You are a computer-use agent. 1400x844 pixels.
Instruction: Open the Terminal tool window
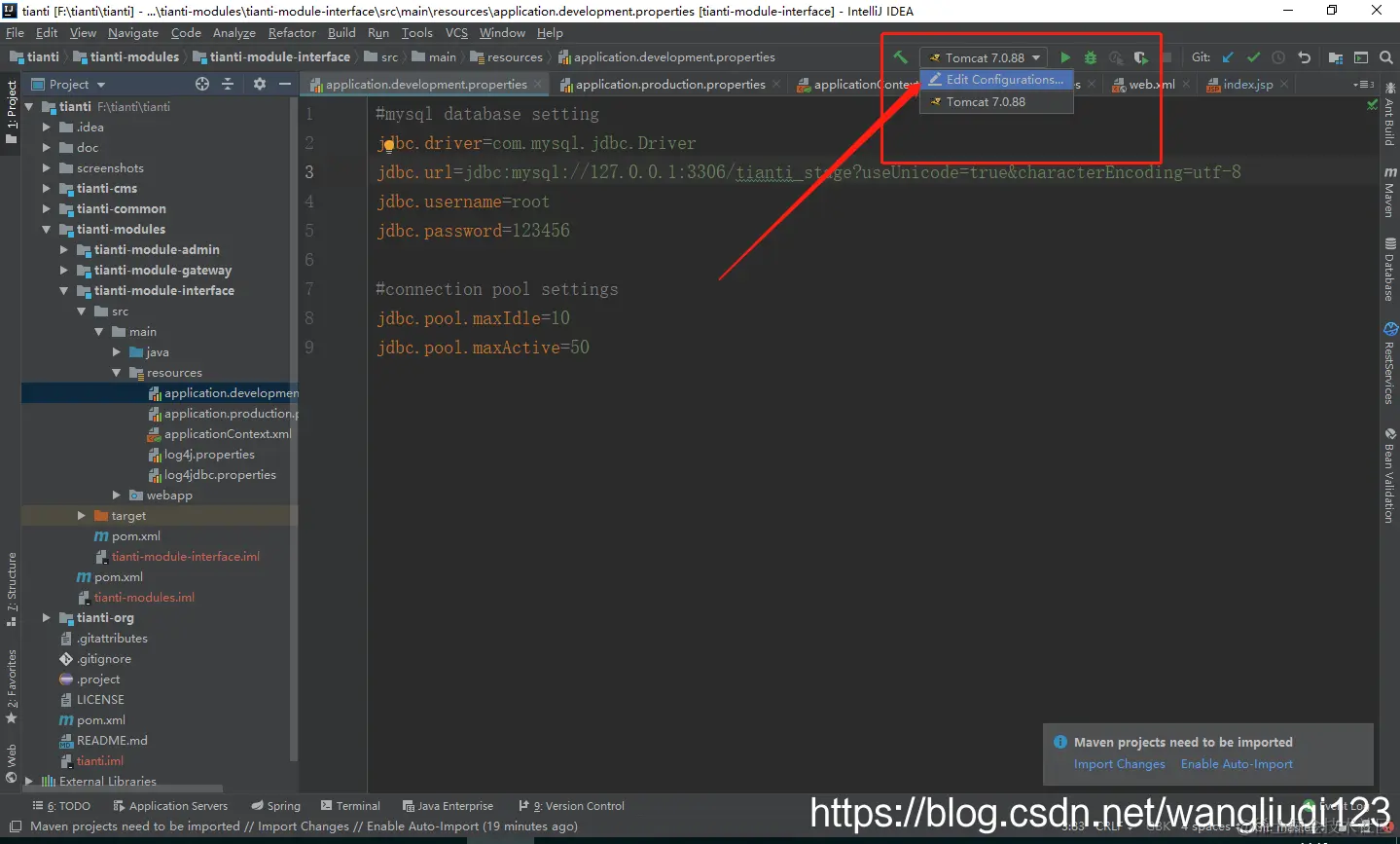click(350, 806)
